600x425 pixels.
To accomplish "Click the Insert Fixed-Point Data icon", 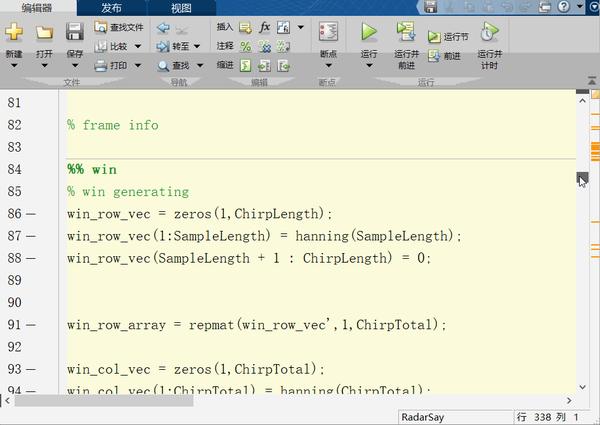I will click(x=284, y=27).
